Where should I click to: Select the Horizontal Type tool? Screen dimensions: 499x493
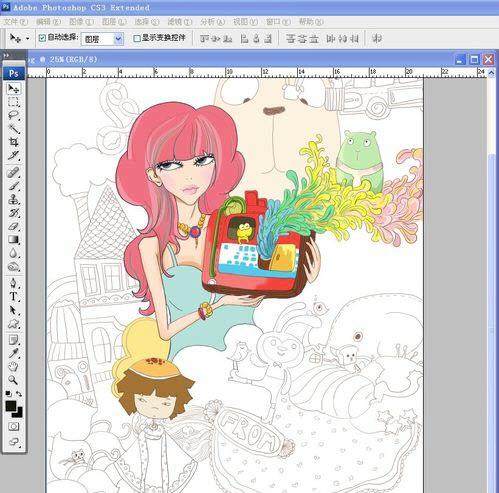coord(14,296)
